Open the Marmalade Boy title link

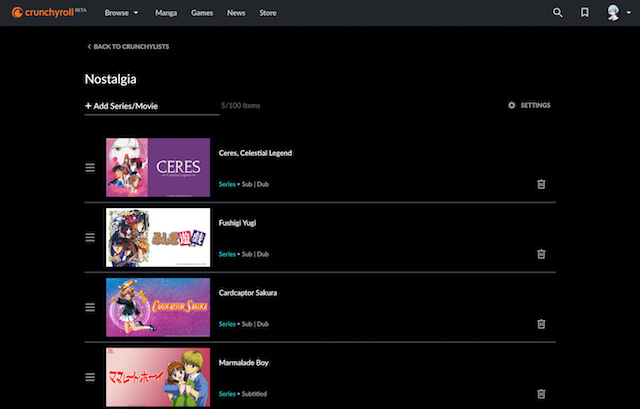(244, 362)
